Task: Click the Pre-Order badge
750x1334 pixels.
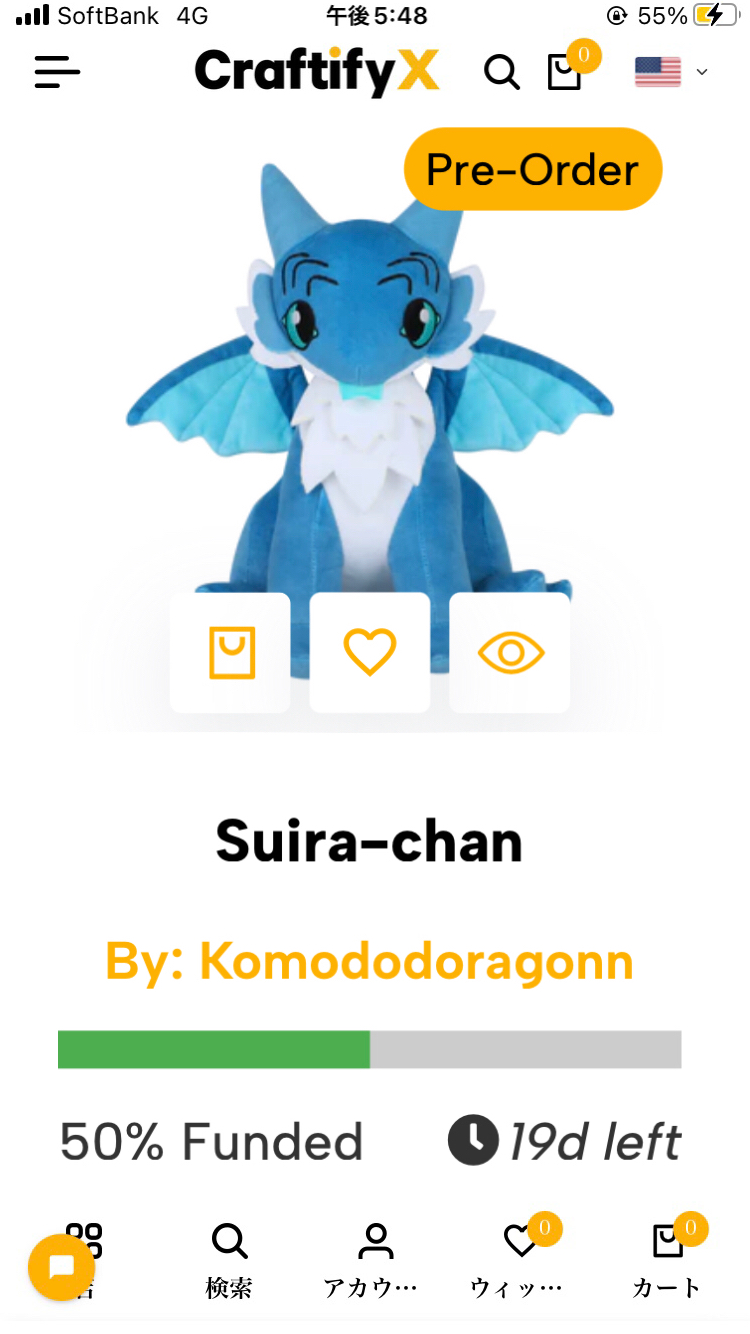Action: 533,169
